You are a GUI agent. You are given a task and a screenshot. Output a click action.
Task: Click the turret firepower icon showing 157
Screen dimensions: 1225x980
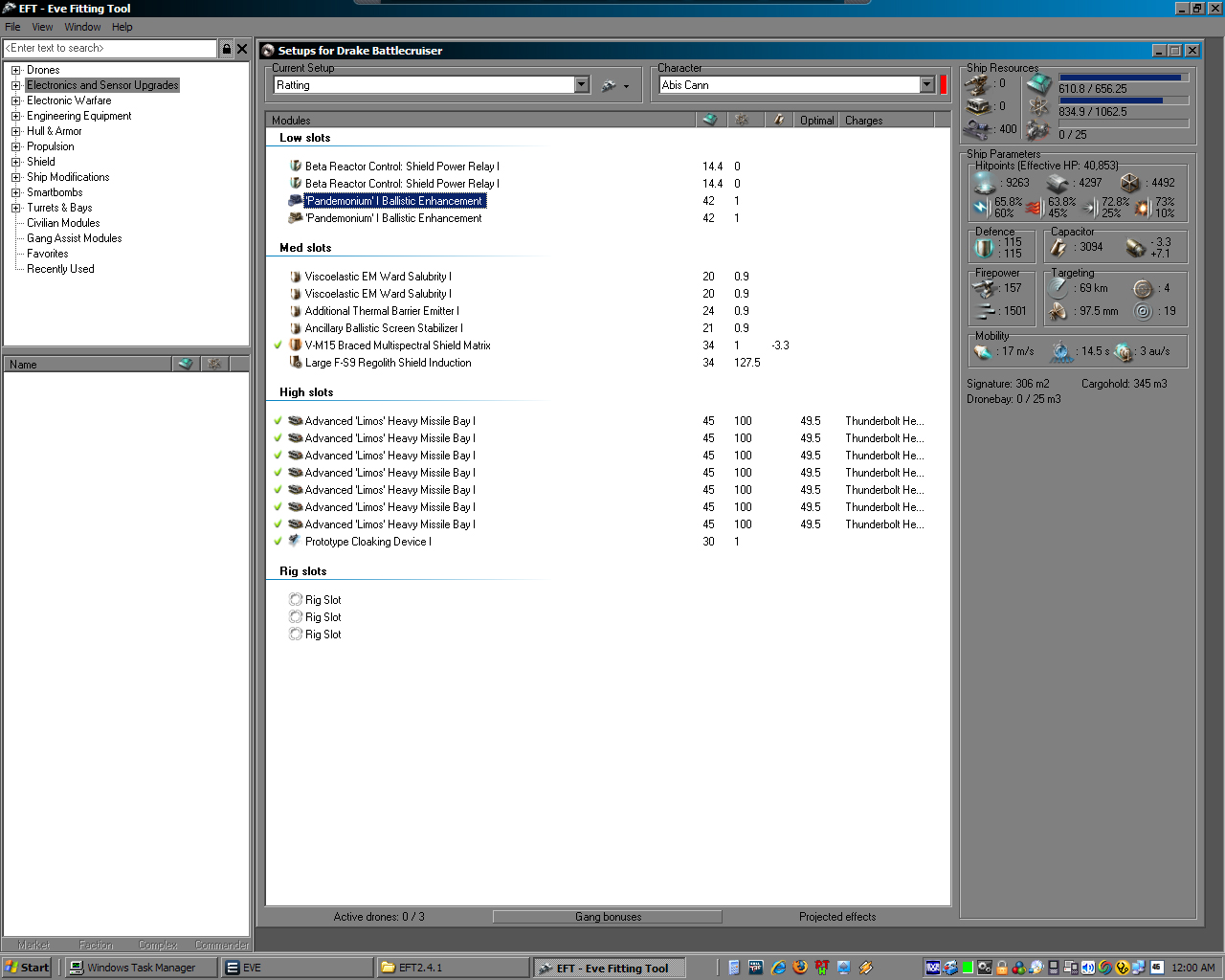(x=985, y=287)
